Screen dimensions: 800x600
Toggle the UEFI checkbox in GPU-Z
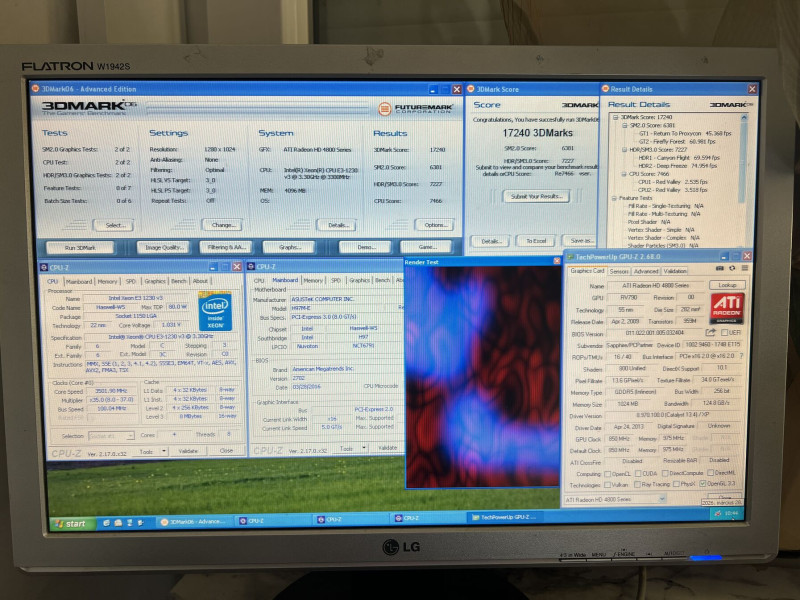click(x=724, y=333)
